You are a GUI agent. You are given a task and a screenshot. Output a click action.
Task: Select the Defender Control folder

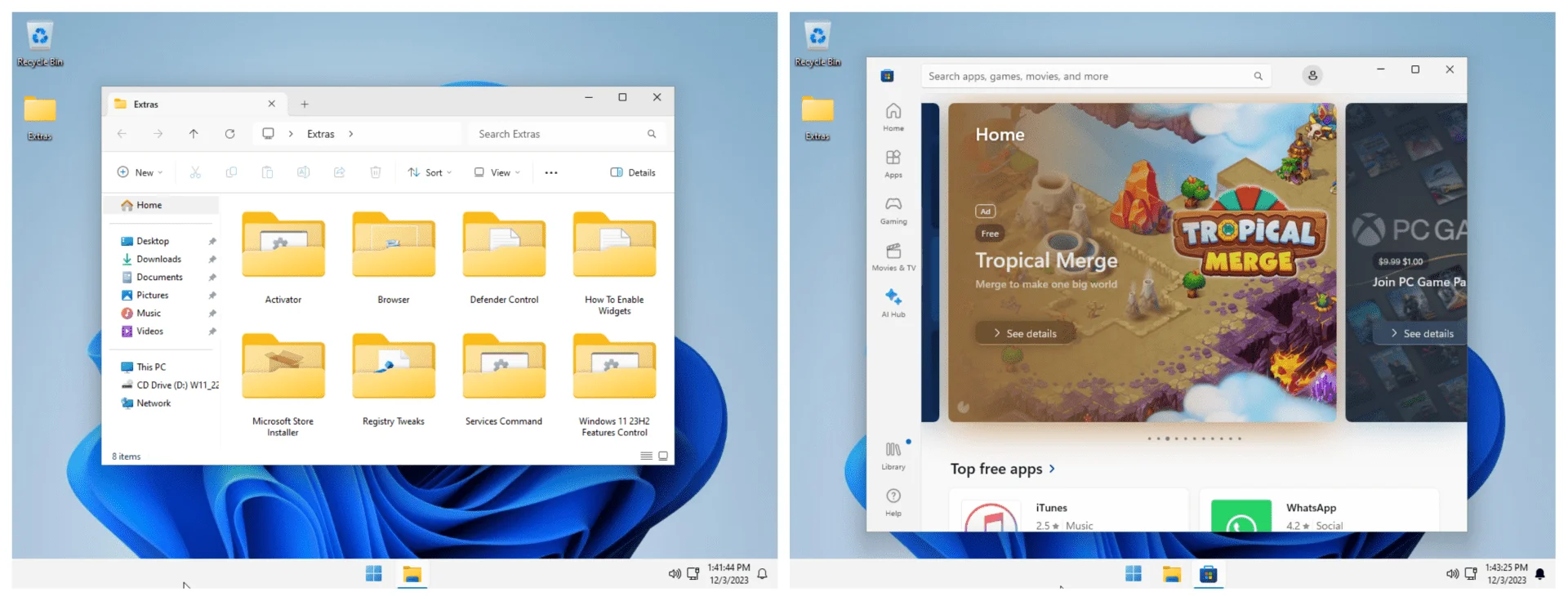click(504, 258)
